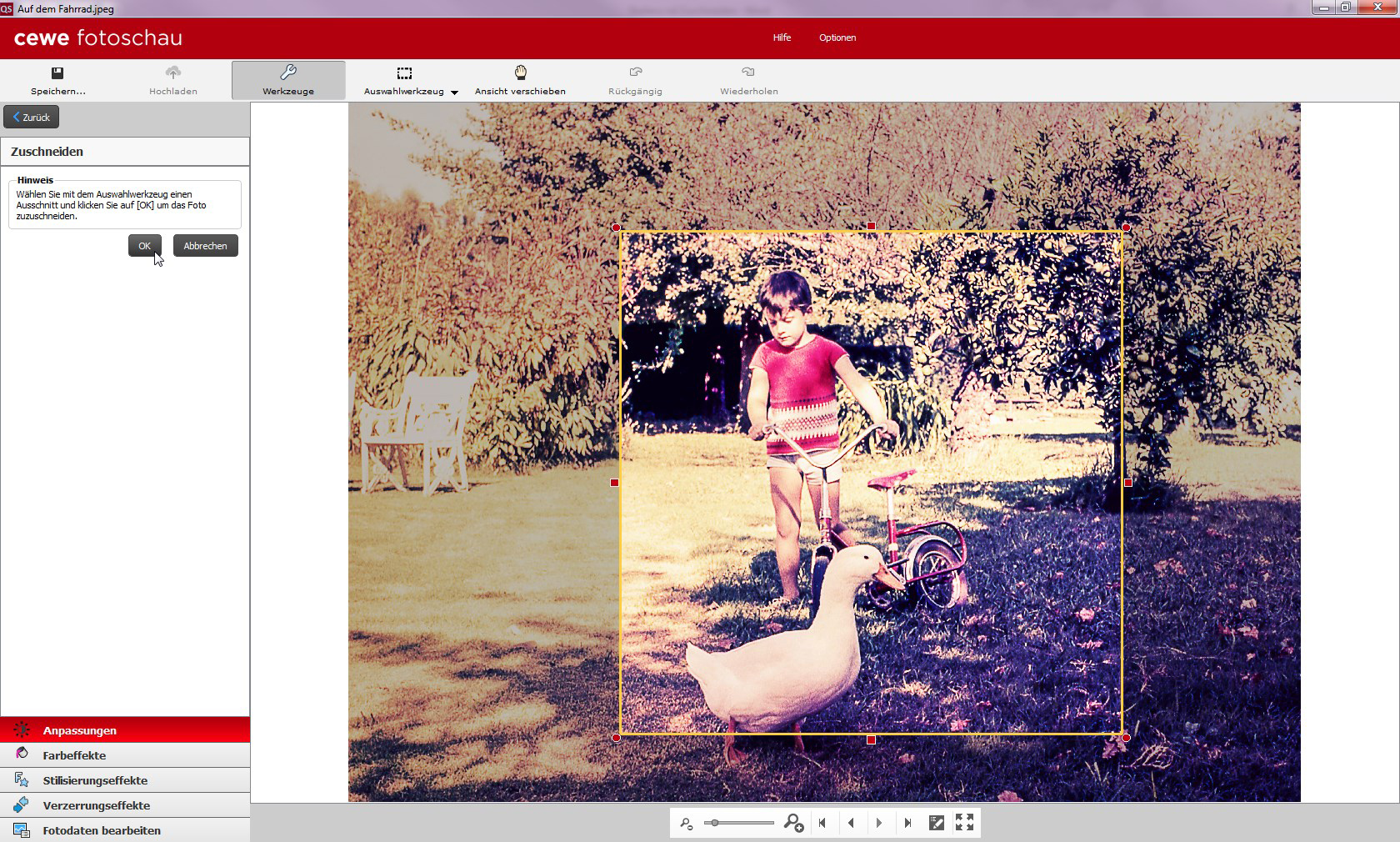Expand the Auswahlwerkzeug dropdown arrow

coord(454,93)
